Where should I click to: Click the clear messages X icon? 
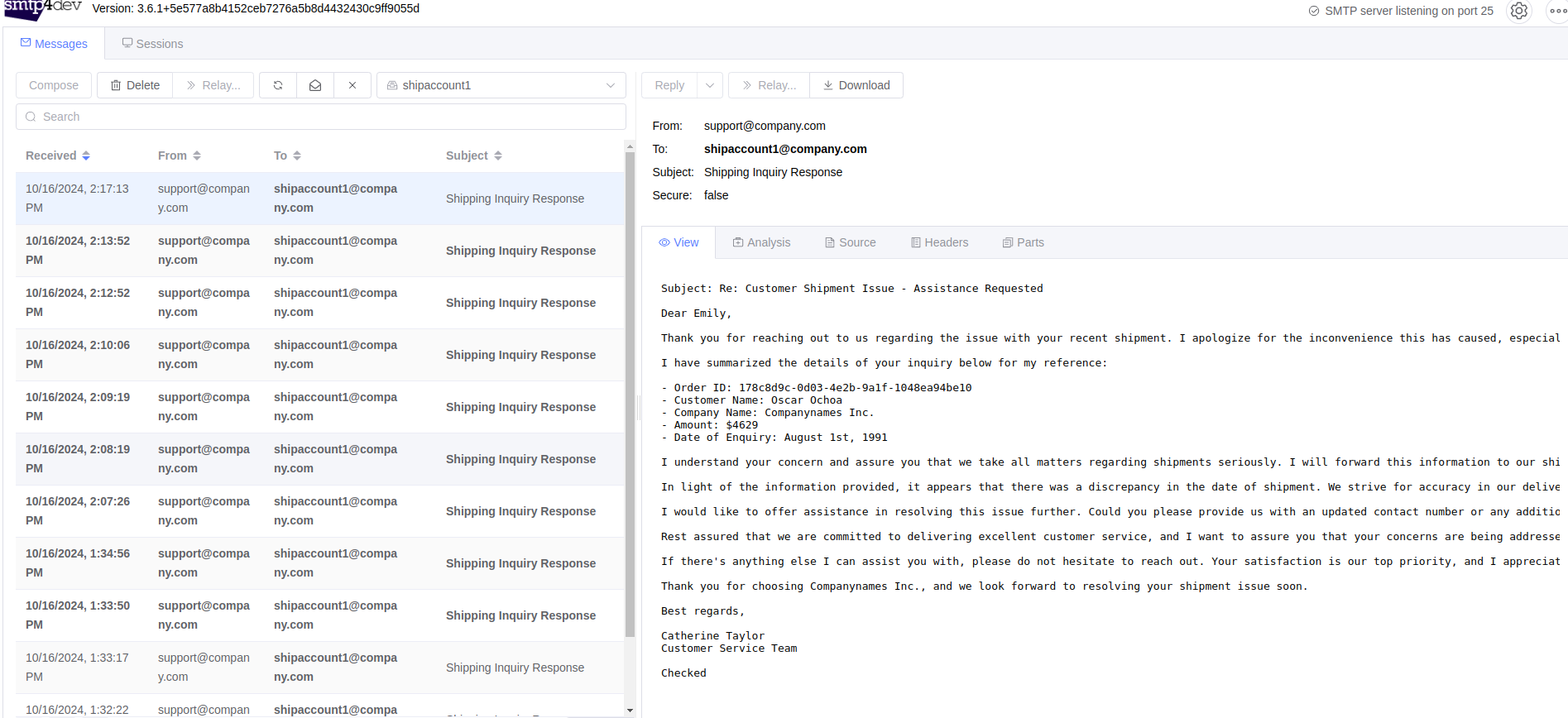click(352, 85)
